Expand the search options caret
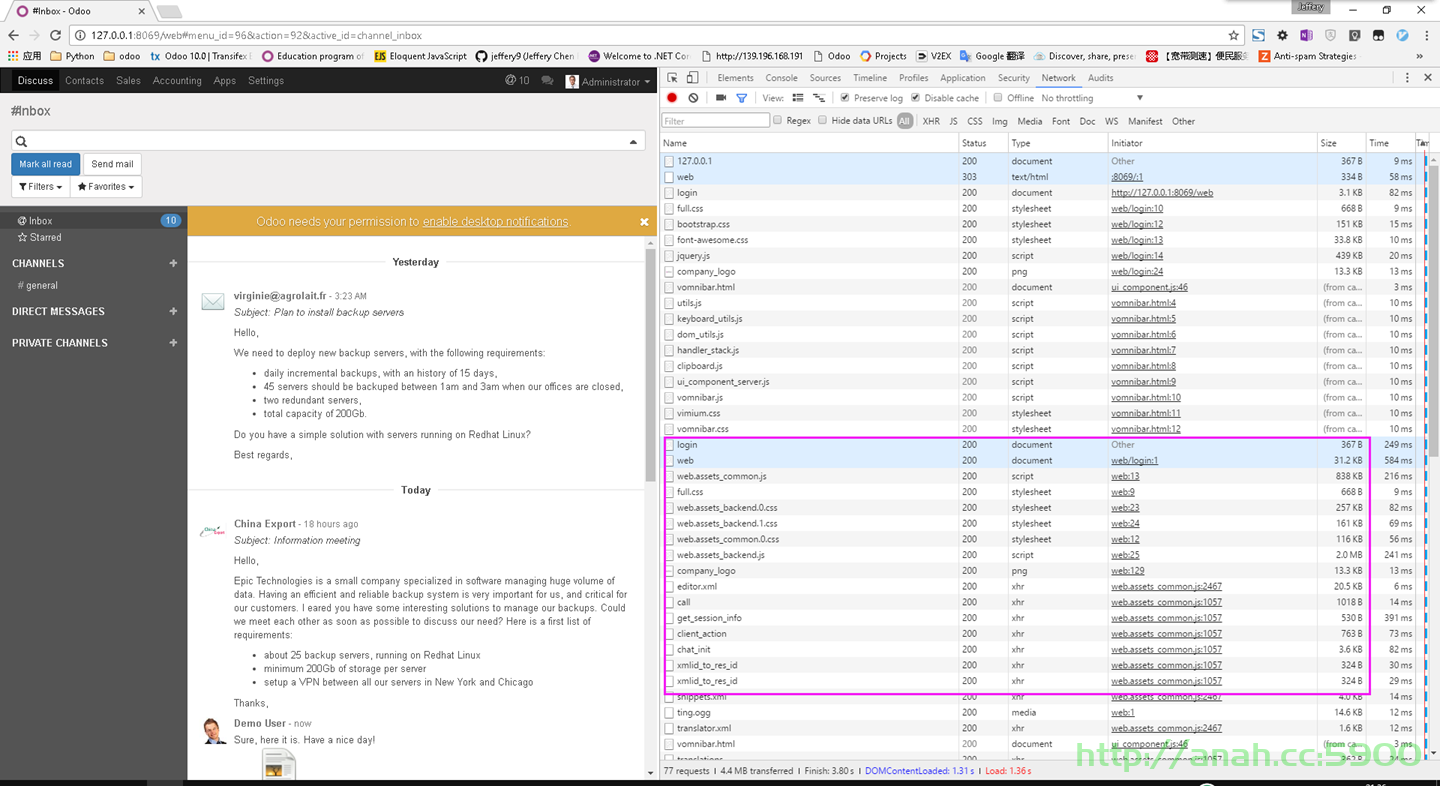Screen dimensions: 1440x786 633,143
